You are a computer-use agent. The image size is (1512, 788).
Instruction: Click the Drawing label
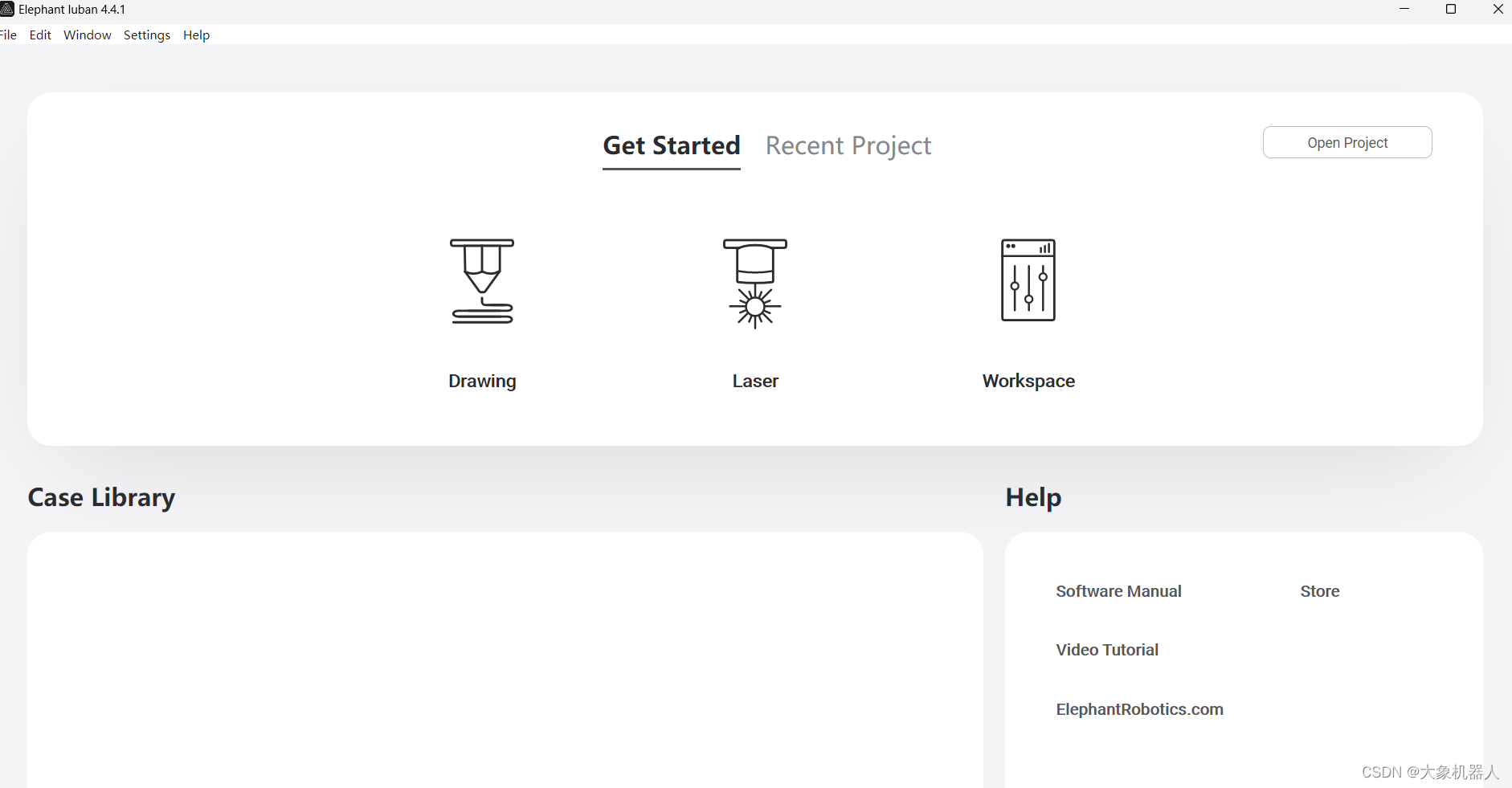pos(482,381)
